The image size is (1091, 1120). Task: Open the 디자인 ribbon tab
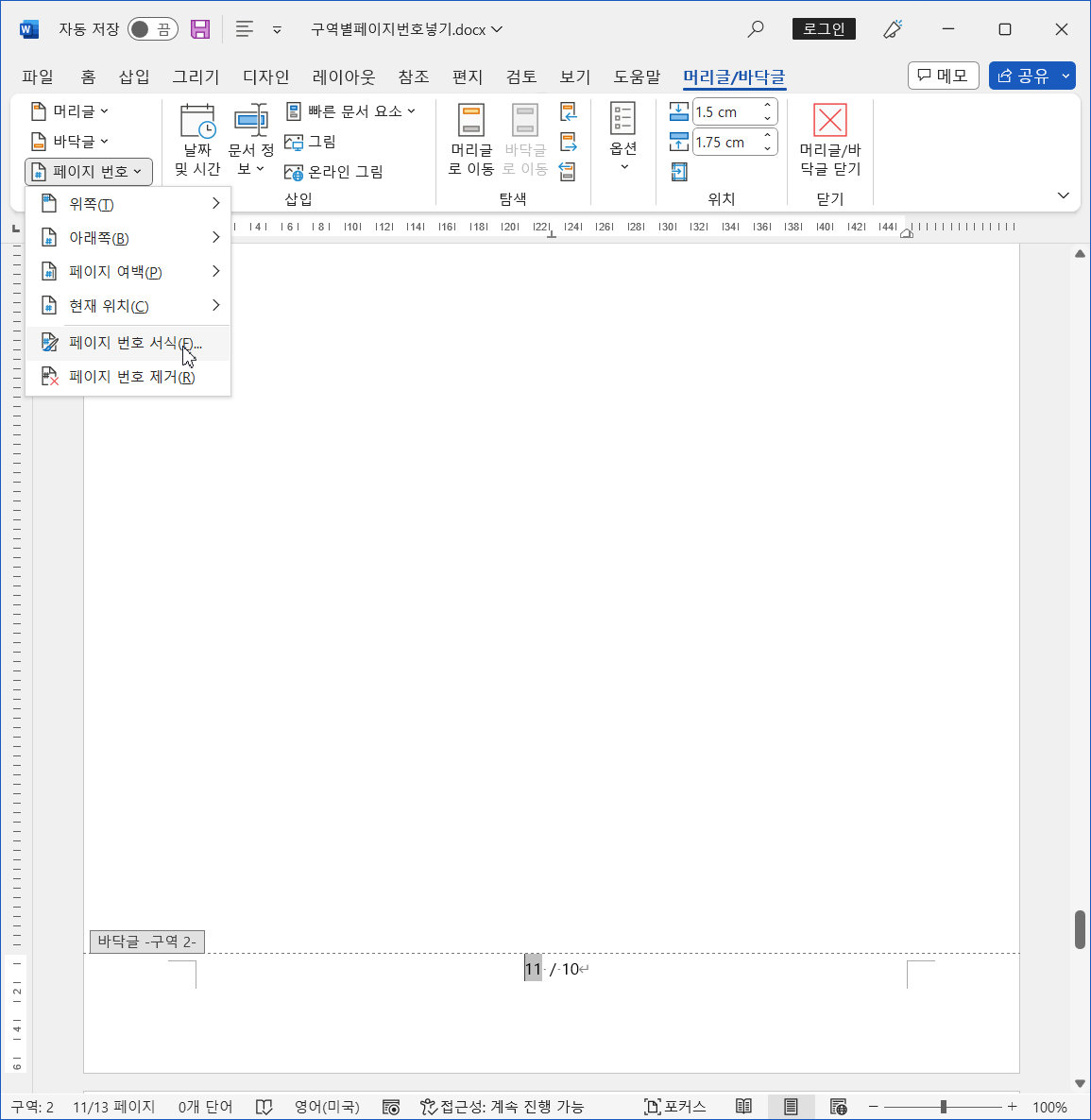[265, 76]
